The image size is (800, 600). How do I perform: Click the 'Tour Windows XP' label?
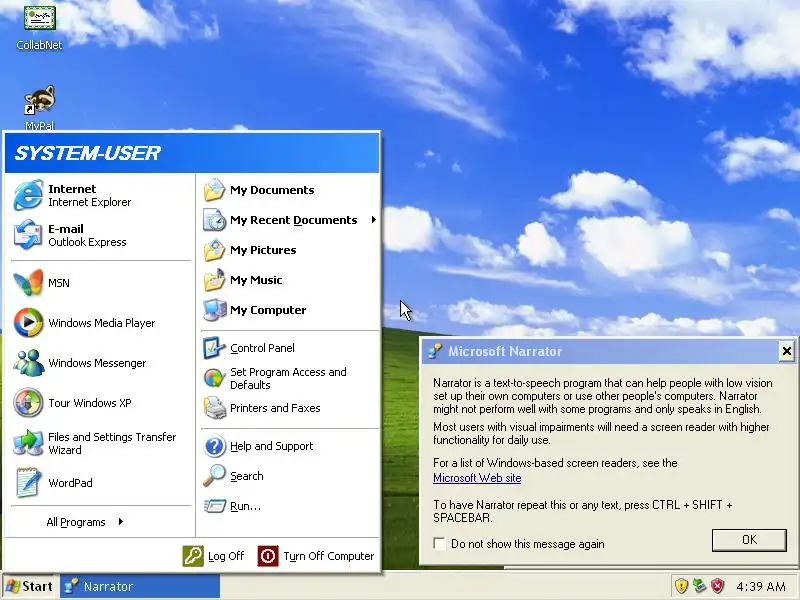(90, 403)
